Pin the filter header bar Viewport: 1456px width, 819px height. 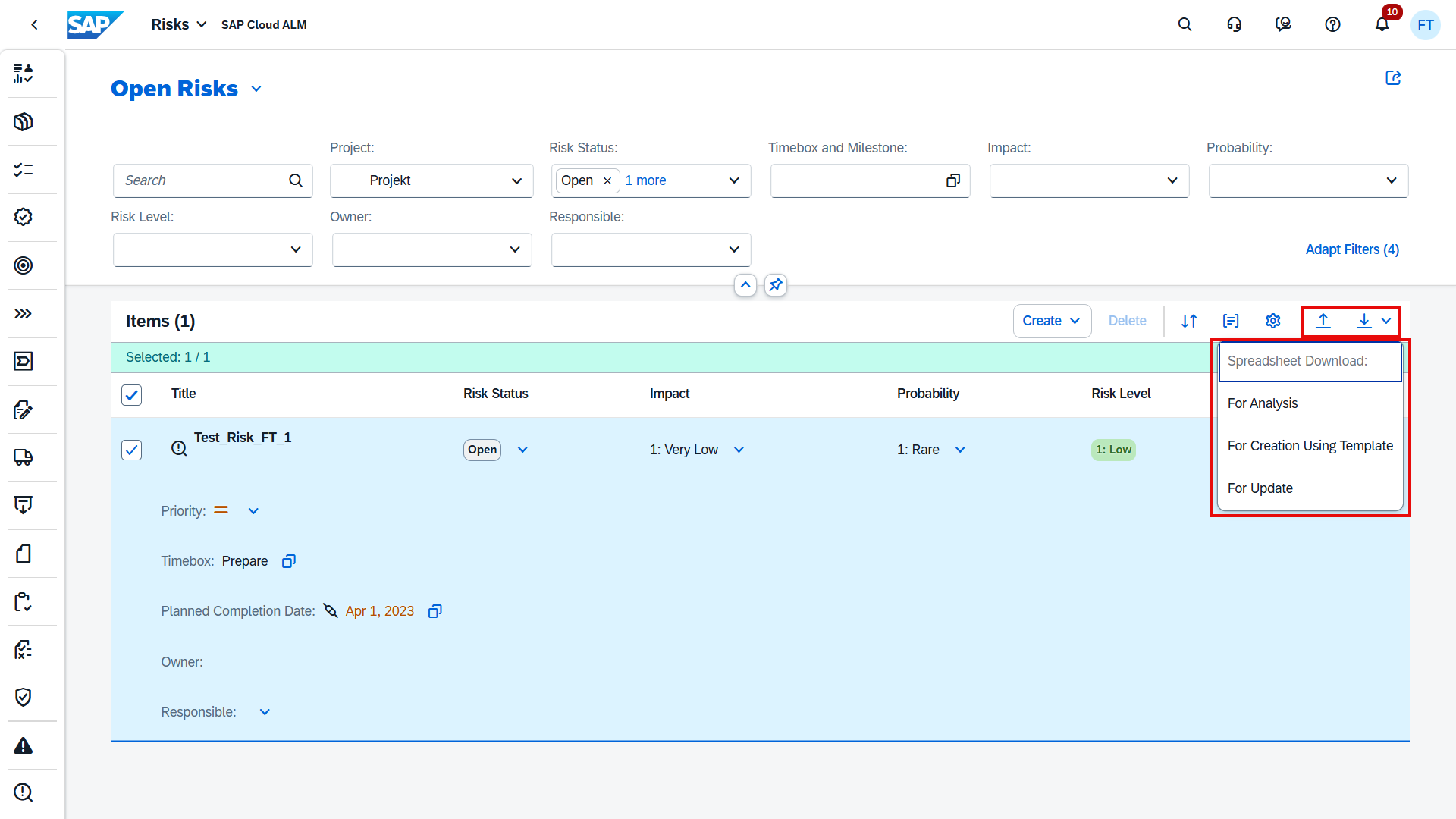[x=775, y=285]
